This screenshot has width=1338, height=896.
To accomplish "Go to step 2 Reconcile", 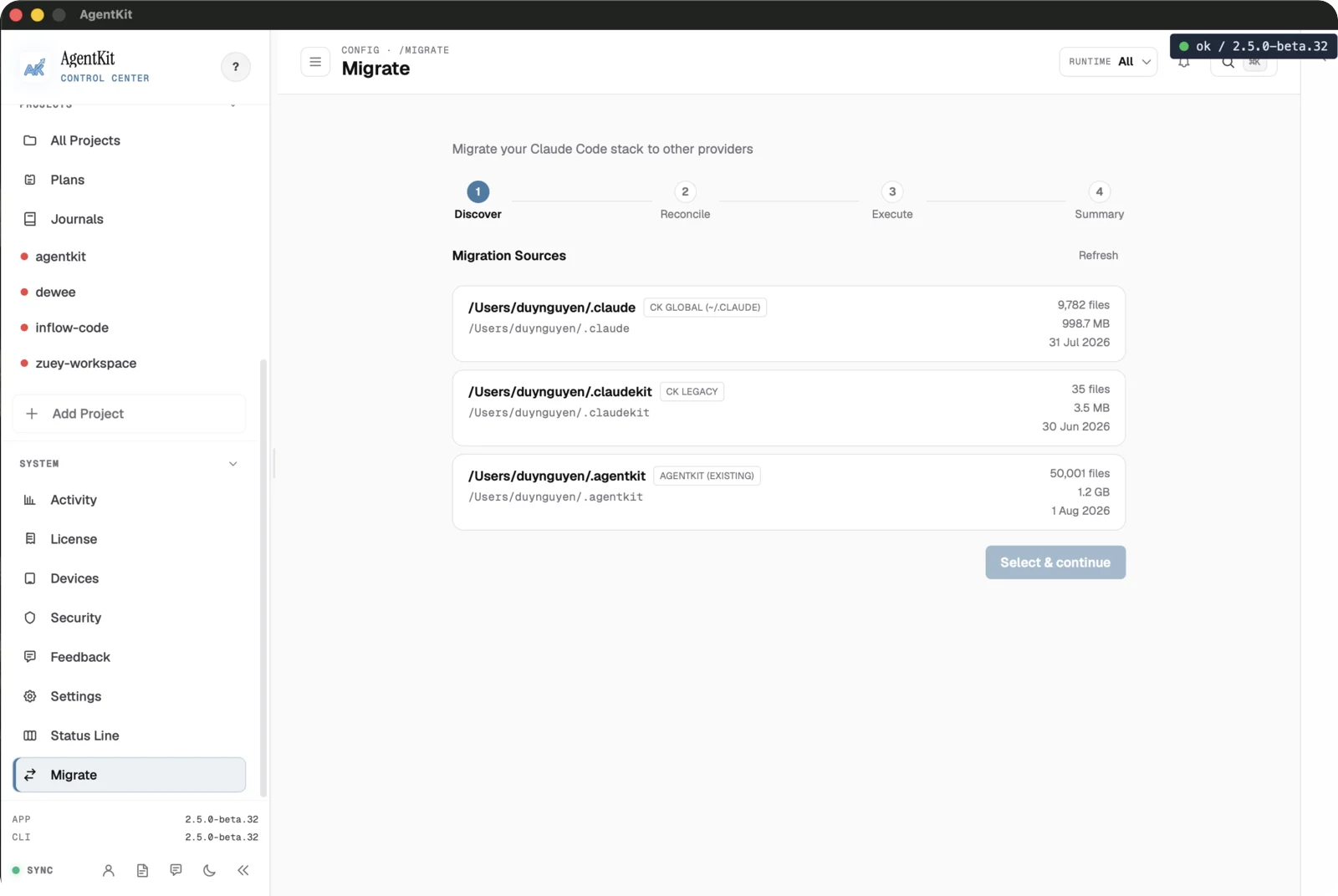I will tap(685, 201).
